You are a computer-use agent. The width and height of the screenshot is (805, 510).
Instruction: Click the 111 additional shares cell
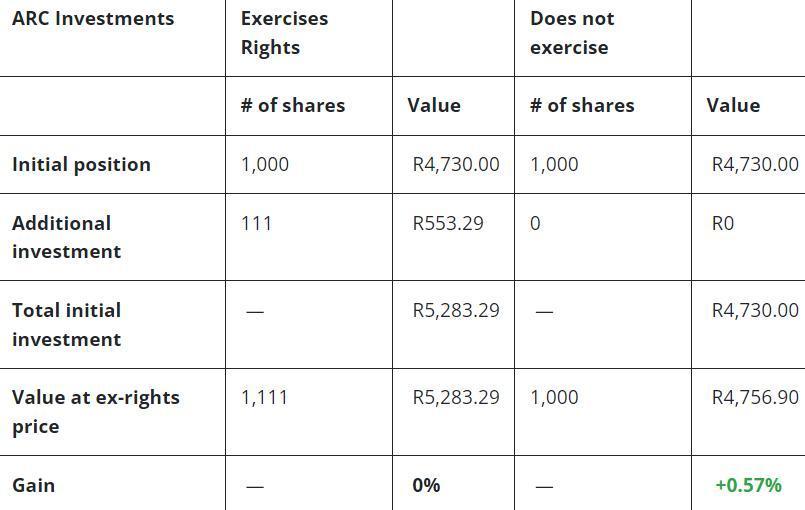[x=257, y=223]
